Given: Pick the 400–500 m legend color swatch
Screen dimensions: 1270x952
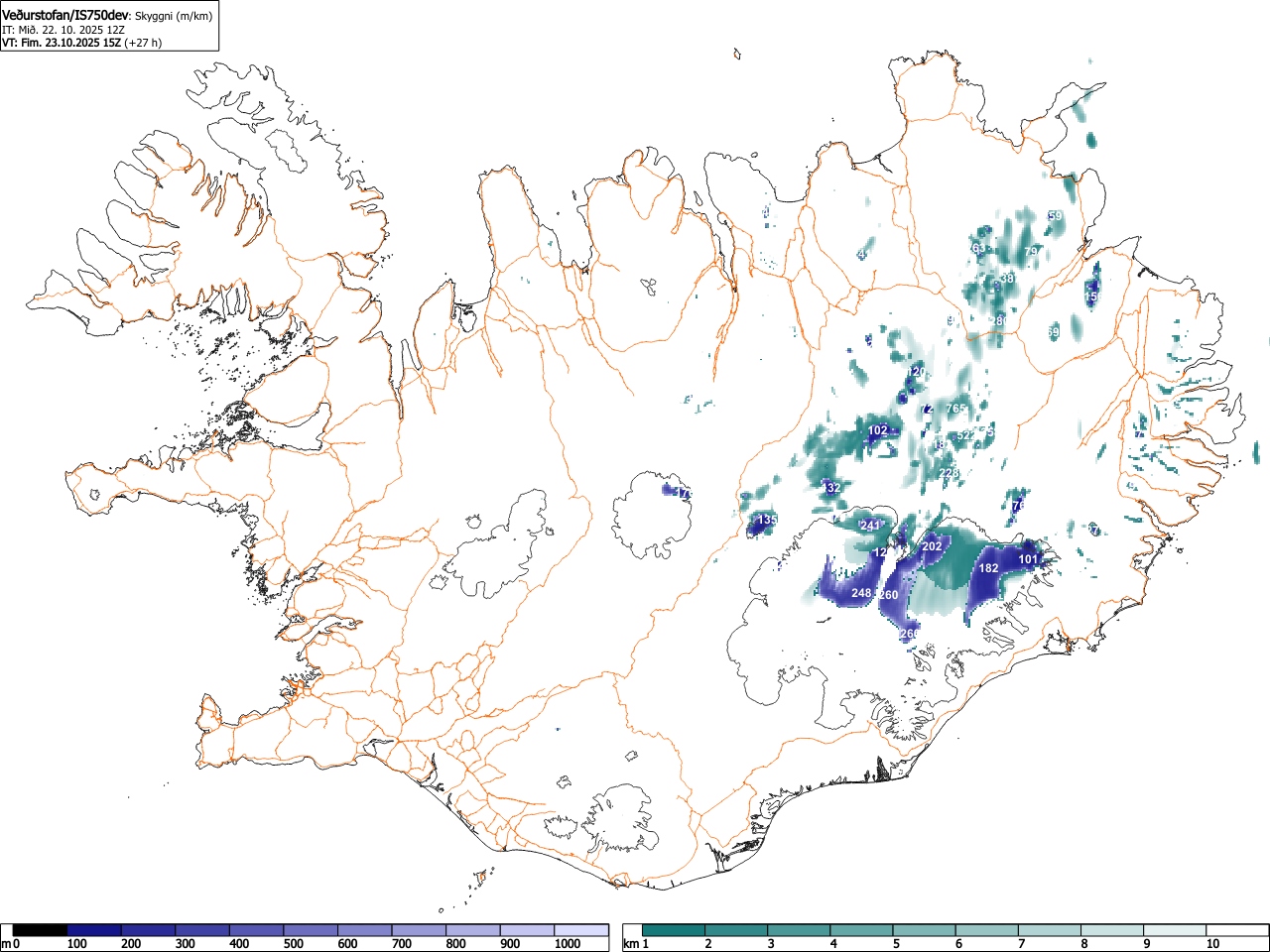Looking at the screenshot, I should click(x=257, y=930).
